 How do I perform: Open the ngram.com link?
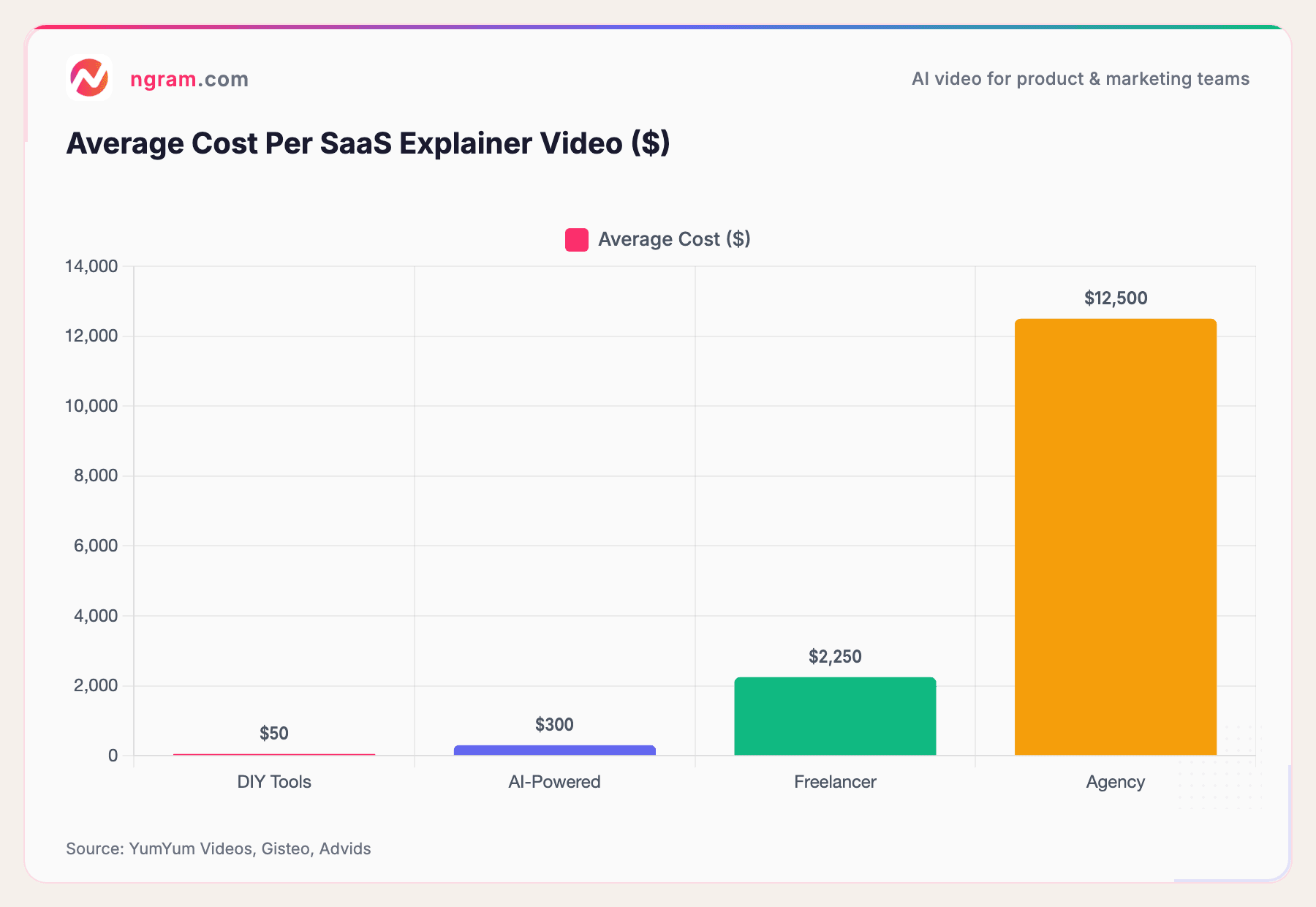click(189, 79)
